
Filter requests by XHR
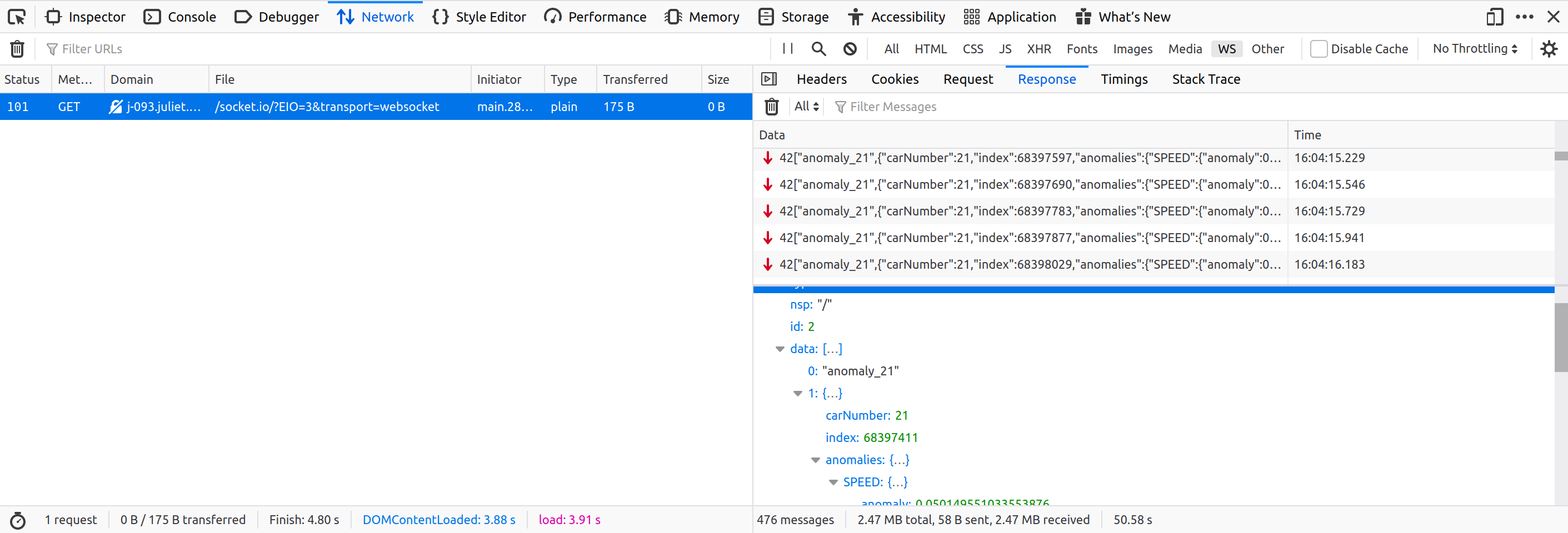[x=1038, y=49]
